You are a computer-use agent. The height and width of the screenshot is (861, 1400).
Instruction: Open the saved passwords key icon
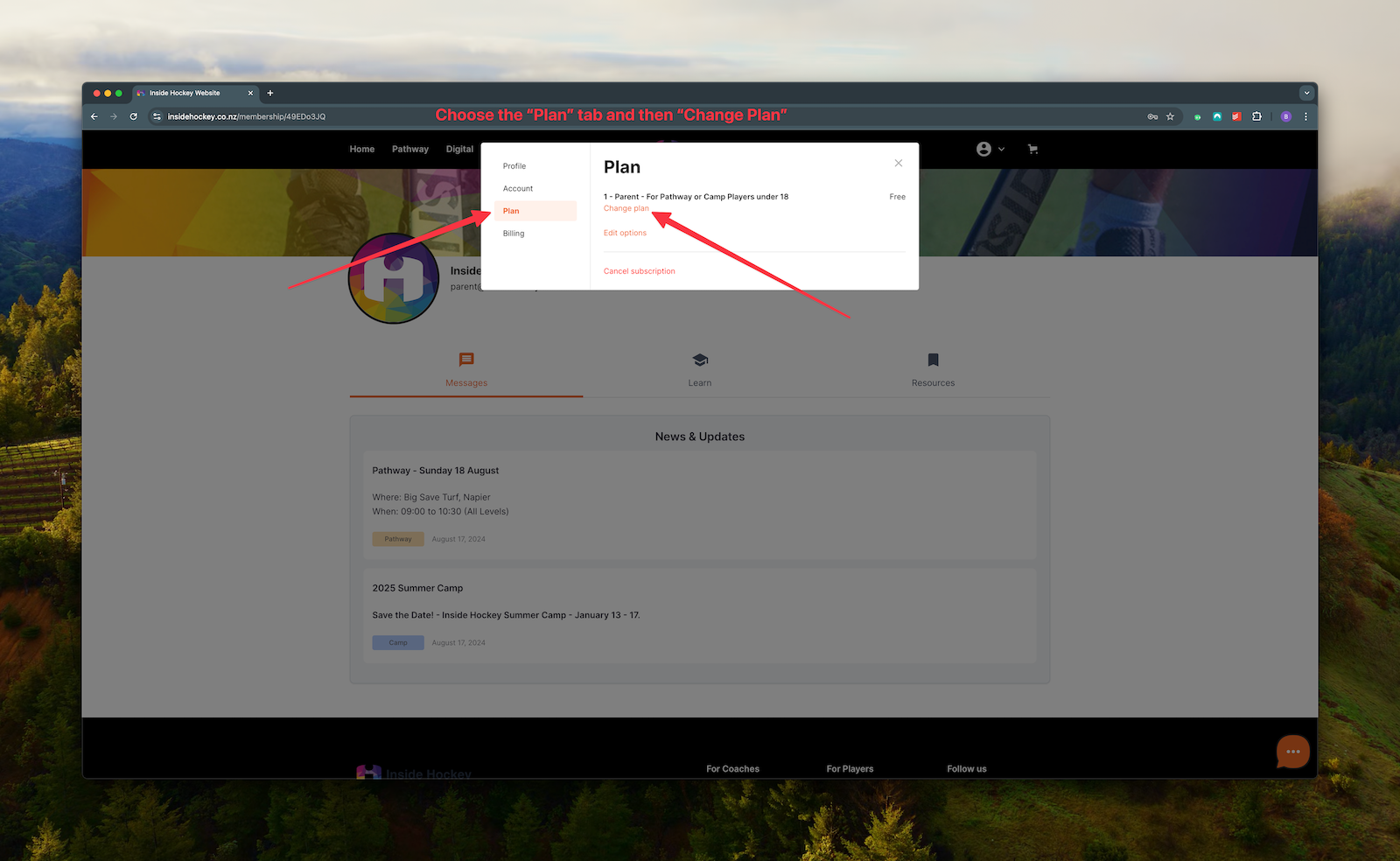[1152, 116]
